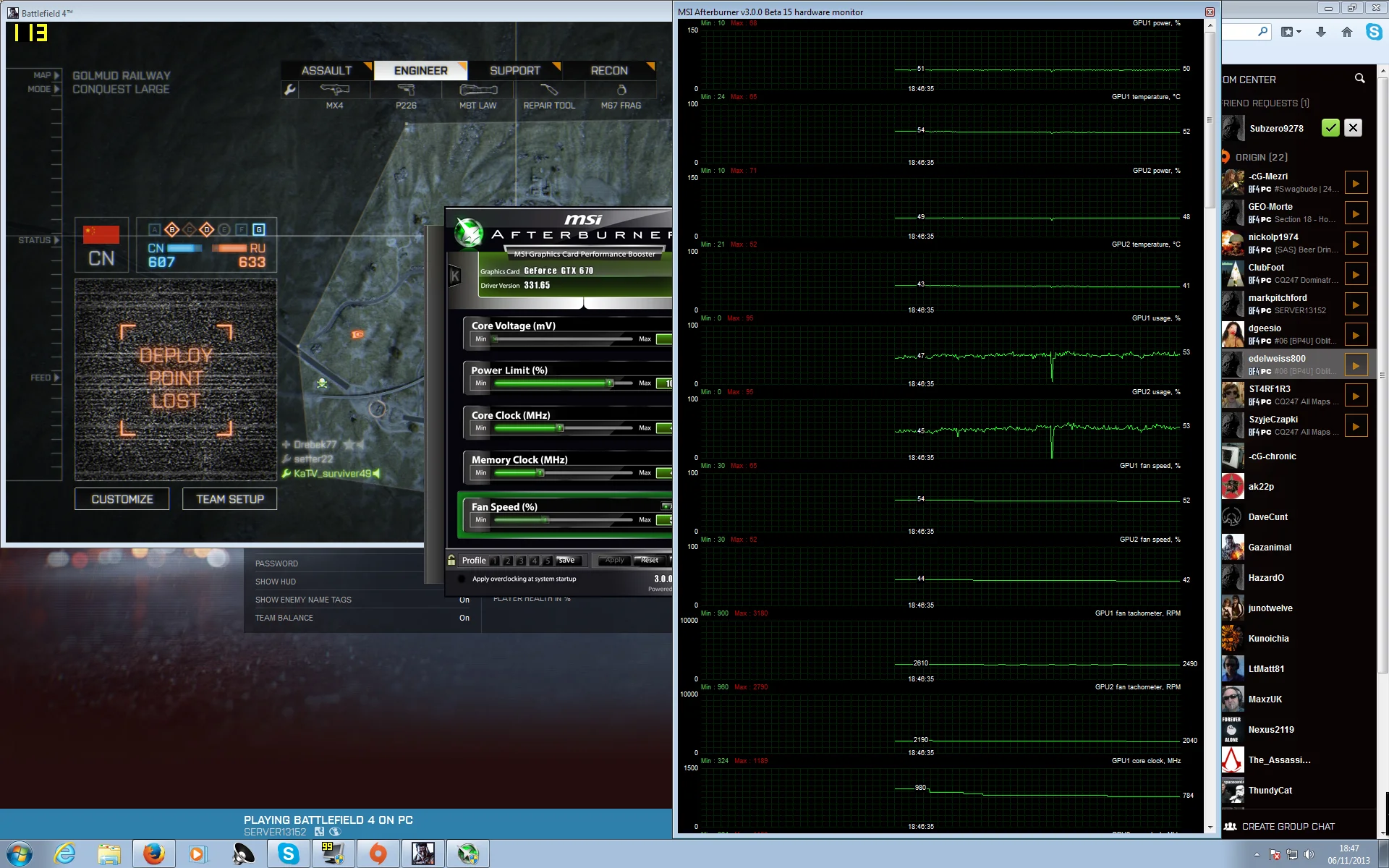Go to Firefox home page
Screen dimensions: 1389x868
click(1346, 32)
